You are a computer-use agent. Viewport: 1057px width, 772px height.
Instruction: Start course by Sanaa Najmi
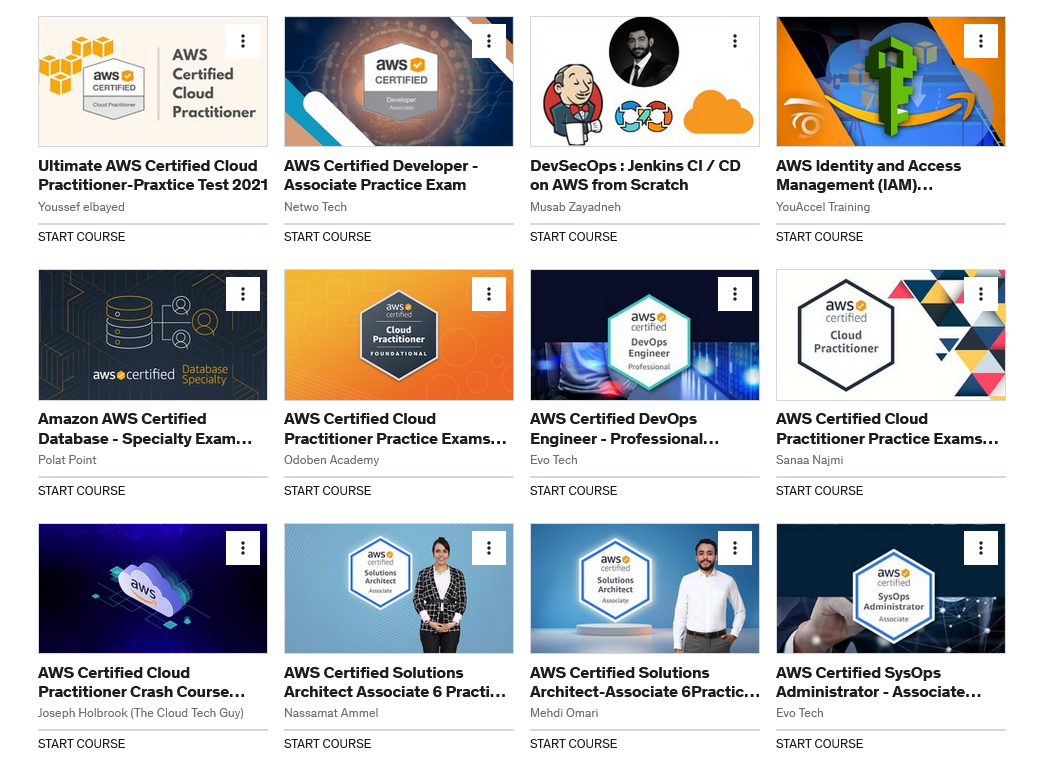point(820,491)
